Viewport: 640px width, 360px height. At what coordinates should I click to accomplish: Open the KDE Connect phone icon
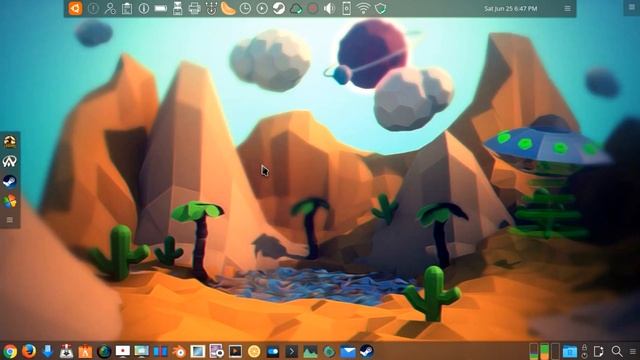(x=346, y=8)
